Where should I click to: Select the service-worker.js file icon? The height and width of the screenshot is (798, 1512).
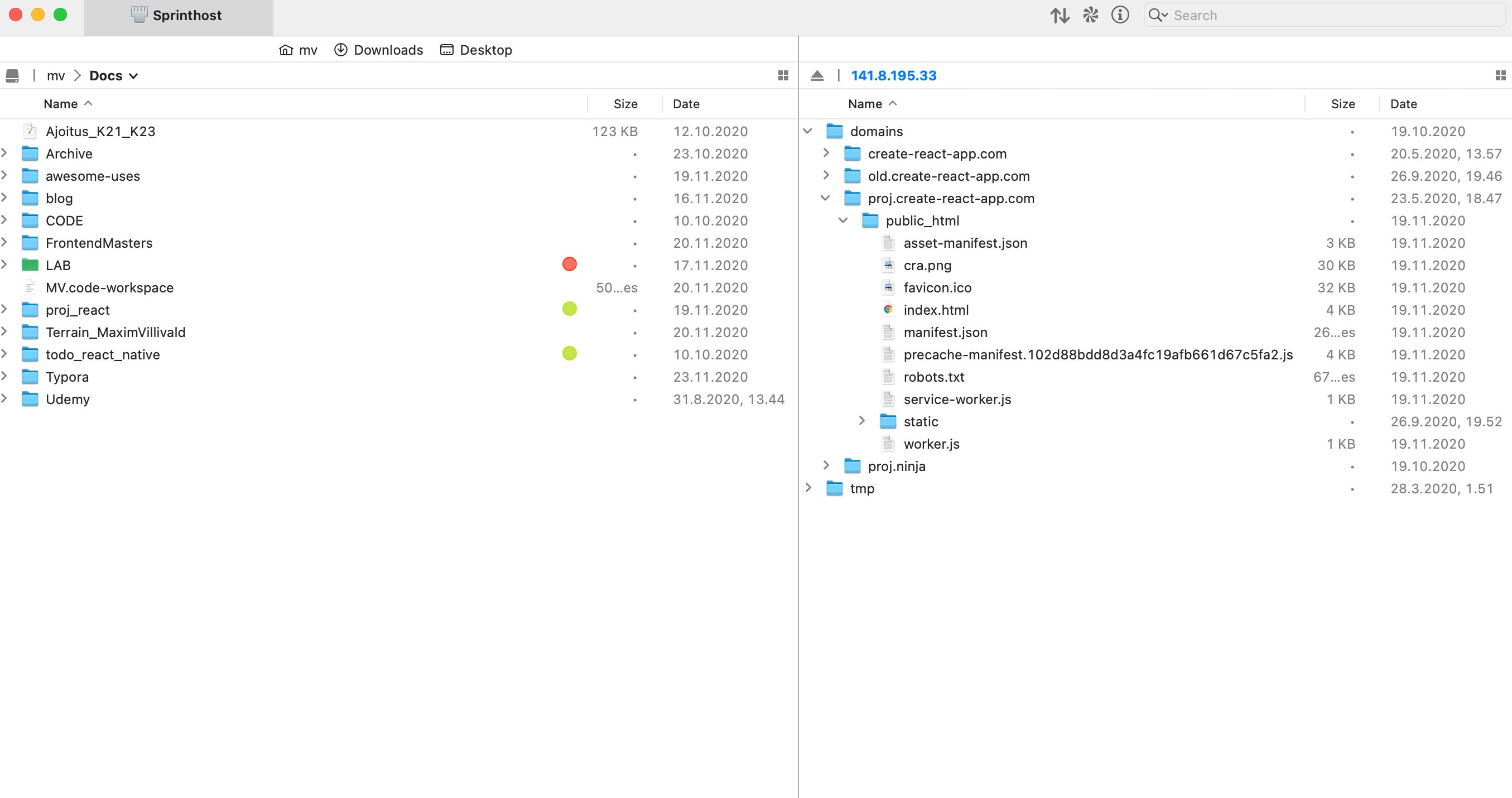pos(888,398)
